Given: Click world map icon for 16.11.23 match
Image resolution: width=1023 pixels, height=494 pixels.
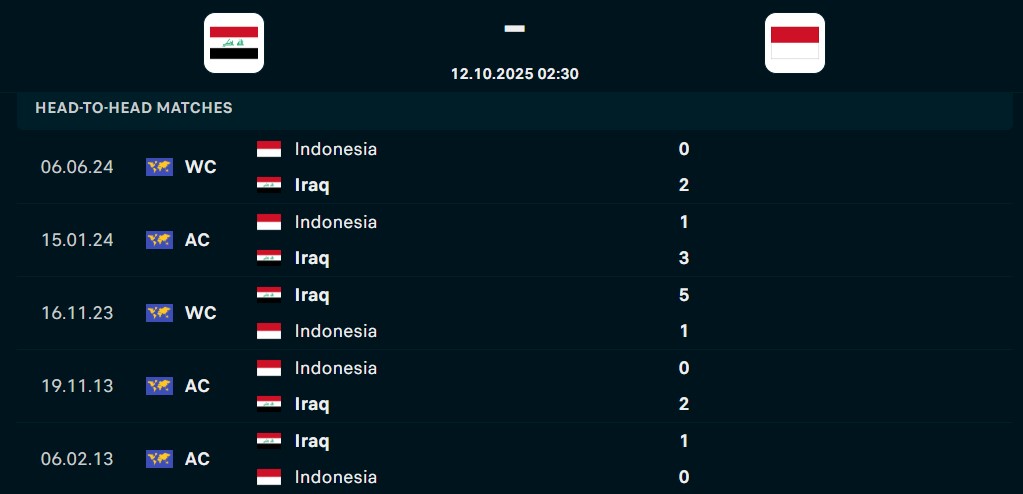Looking at the screenshot, I should (x=159, y=313).
